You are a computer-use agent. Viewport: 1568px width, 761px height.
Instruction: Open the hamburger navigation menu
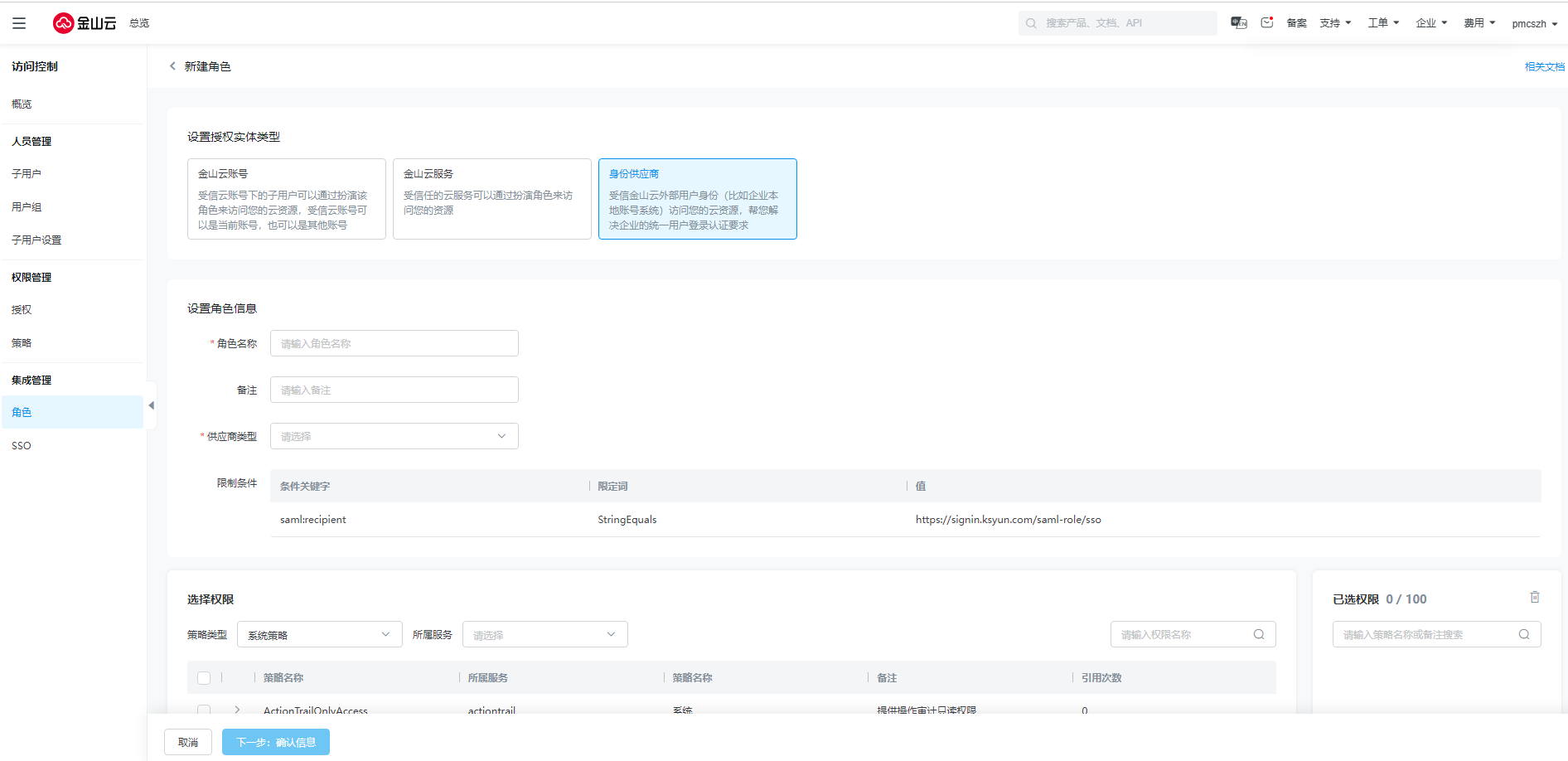pos(19,23)
